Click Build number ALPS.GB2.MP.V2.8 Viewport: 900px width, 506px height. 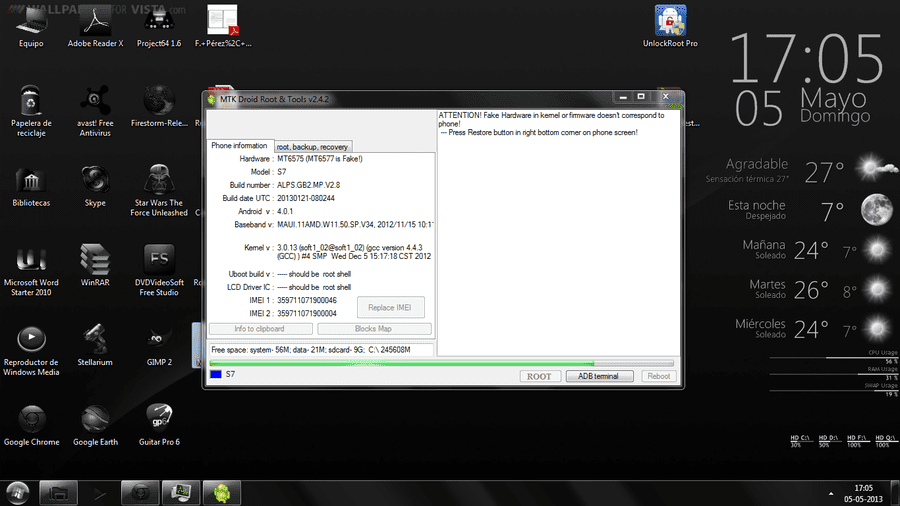[309, 185]
